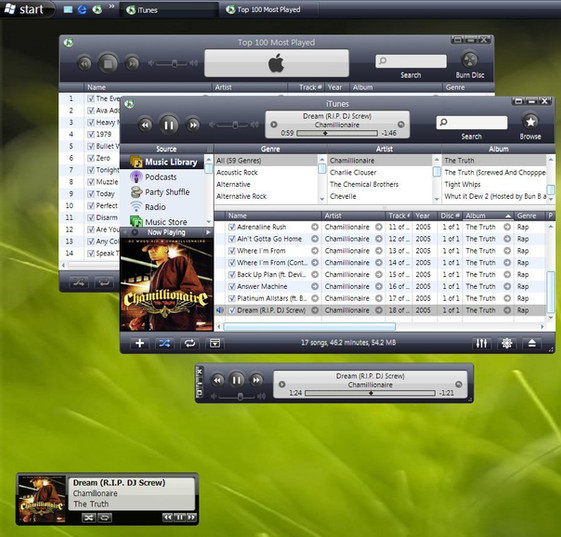The image size is (561, 537).
Task: Click previous track on the desktop album widget
Action: (168, 517)
